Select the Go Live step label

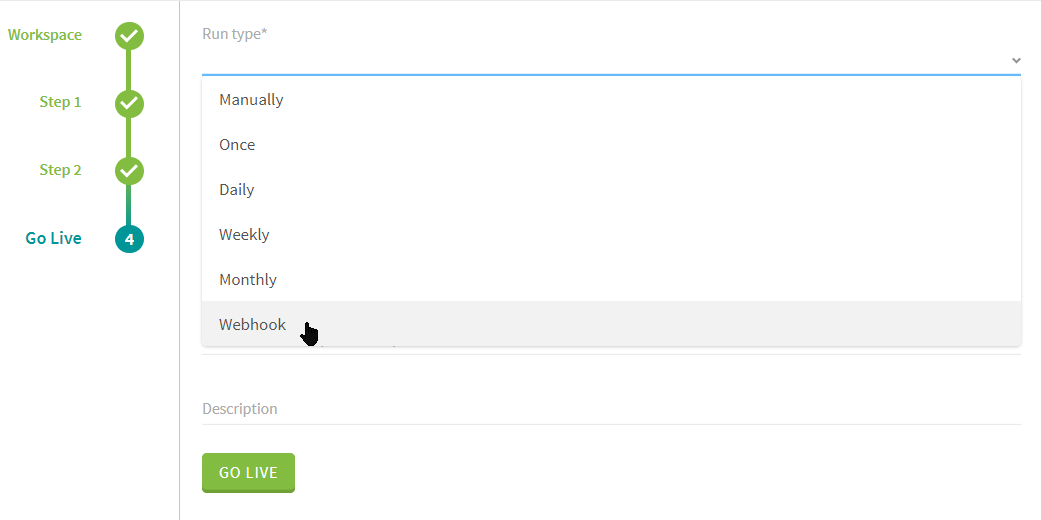coord(54,238)
